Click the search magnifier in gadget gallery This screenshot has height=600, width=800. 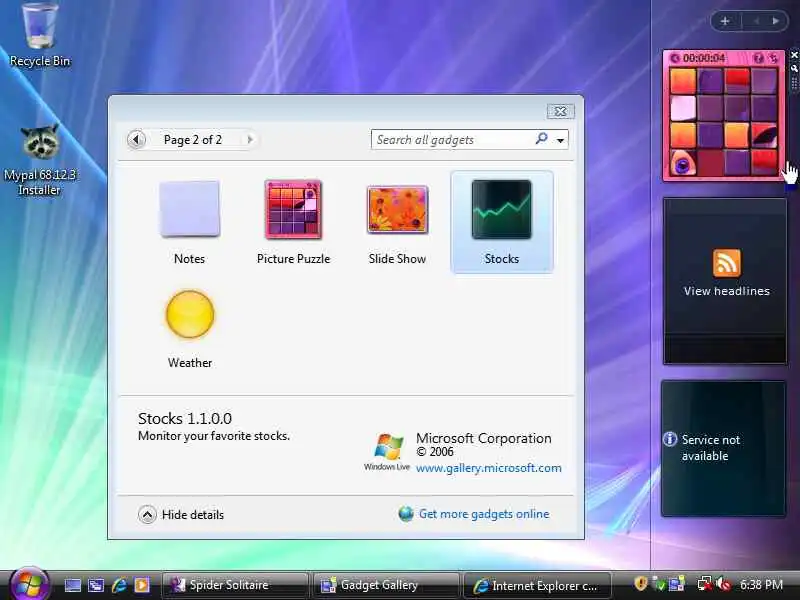541,139
